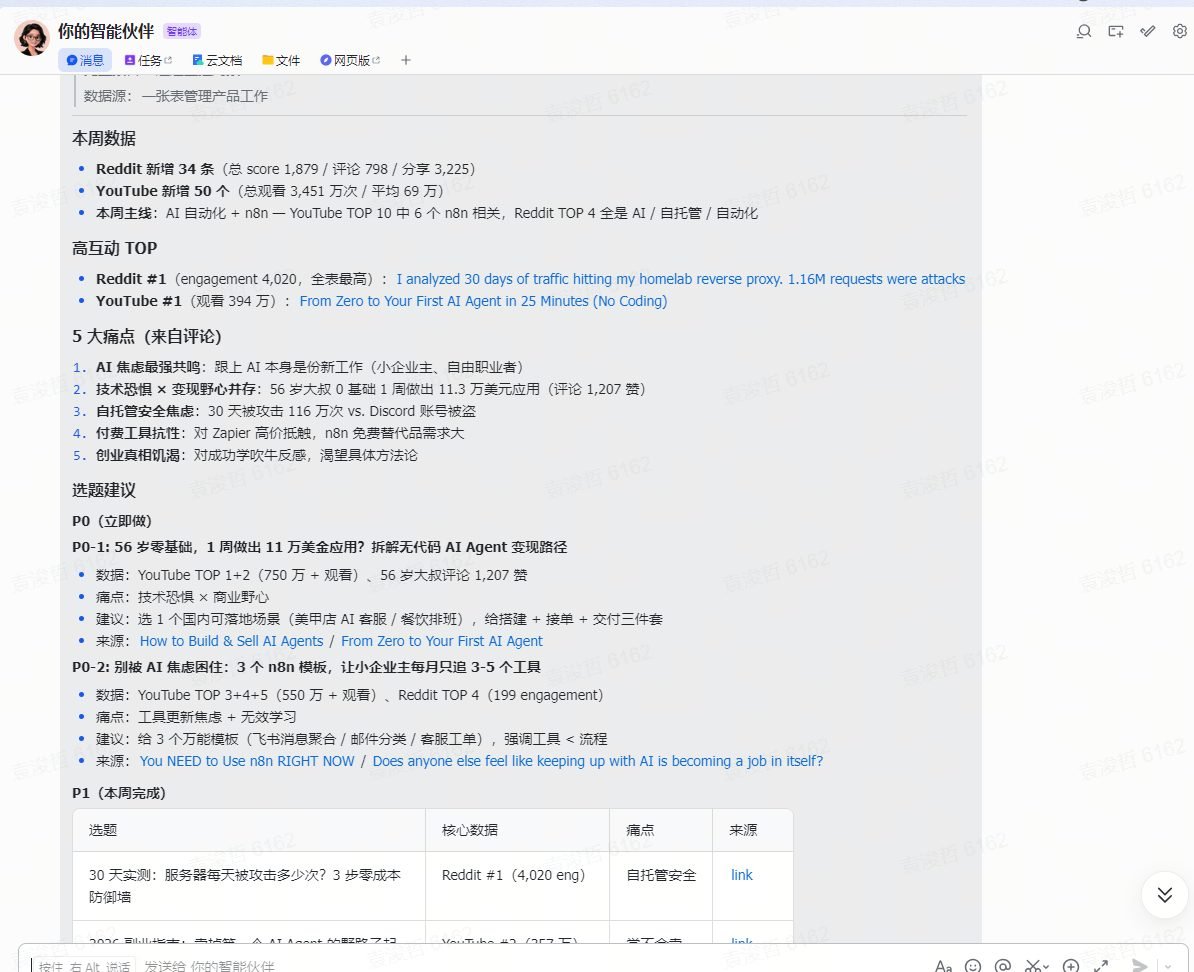Screen dimensions: 1194x972
Task: Click the circled plus attachment icon
Action: 1071,966
